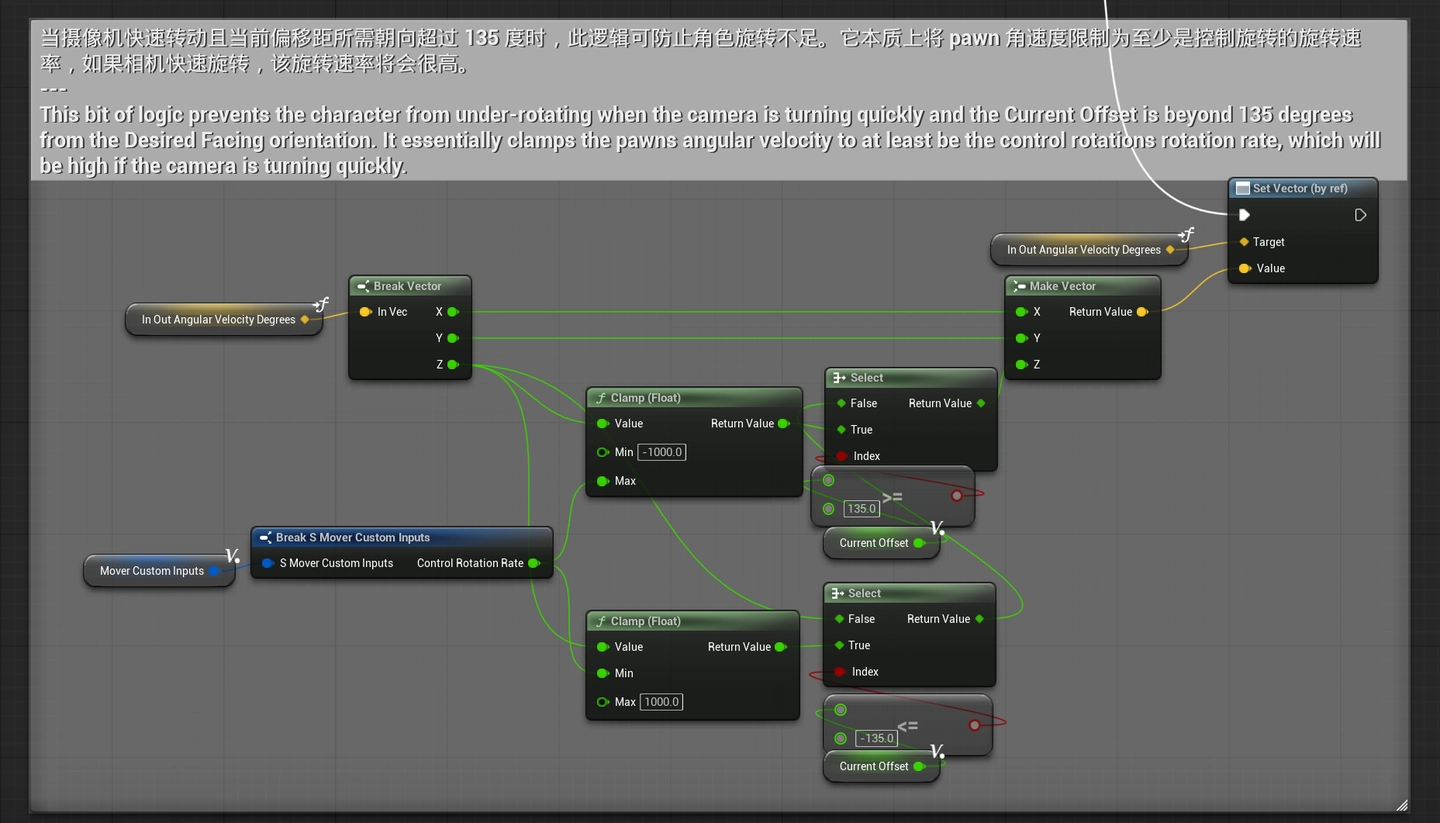Click the In Vec input pin on Break Vector
Screen dimensions: 1440x823
(366, 312)
